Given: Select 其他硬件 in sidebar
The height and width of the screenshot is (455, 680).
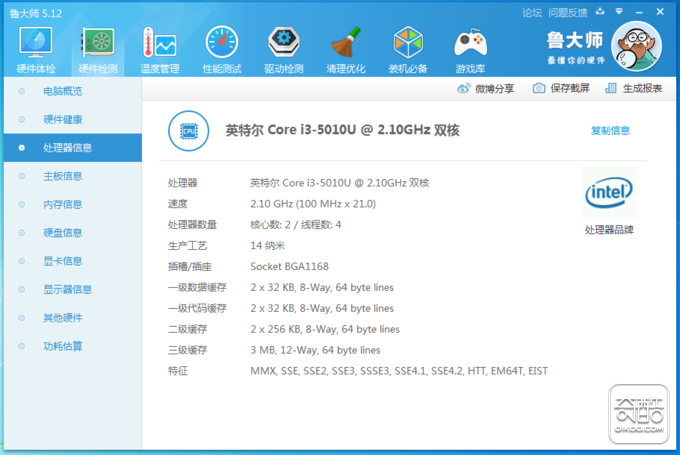Looking at the screenshot, I should 73,318.
